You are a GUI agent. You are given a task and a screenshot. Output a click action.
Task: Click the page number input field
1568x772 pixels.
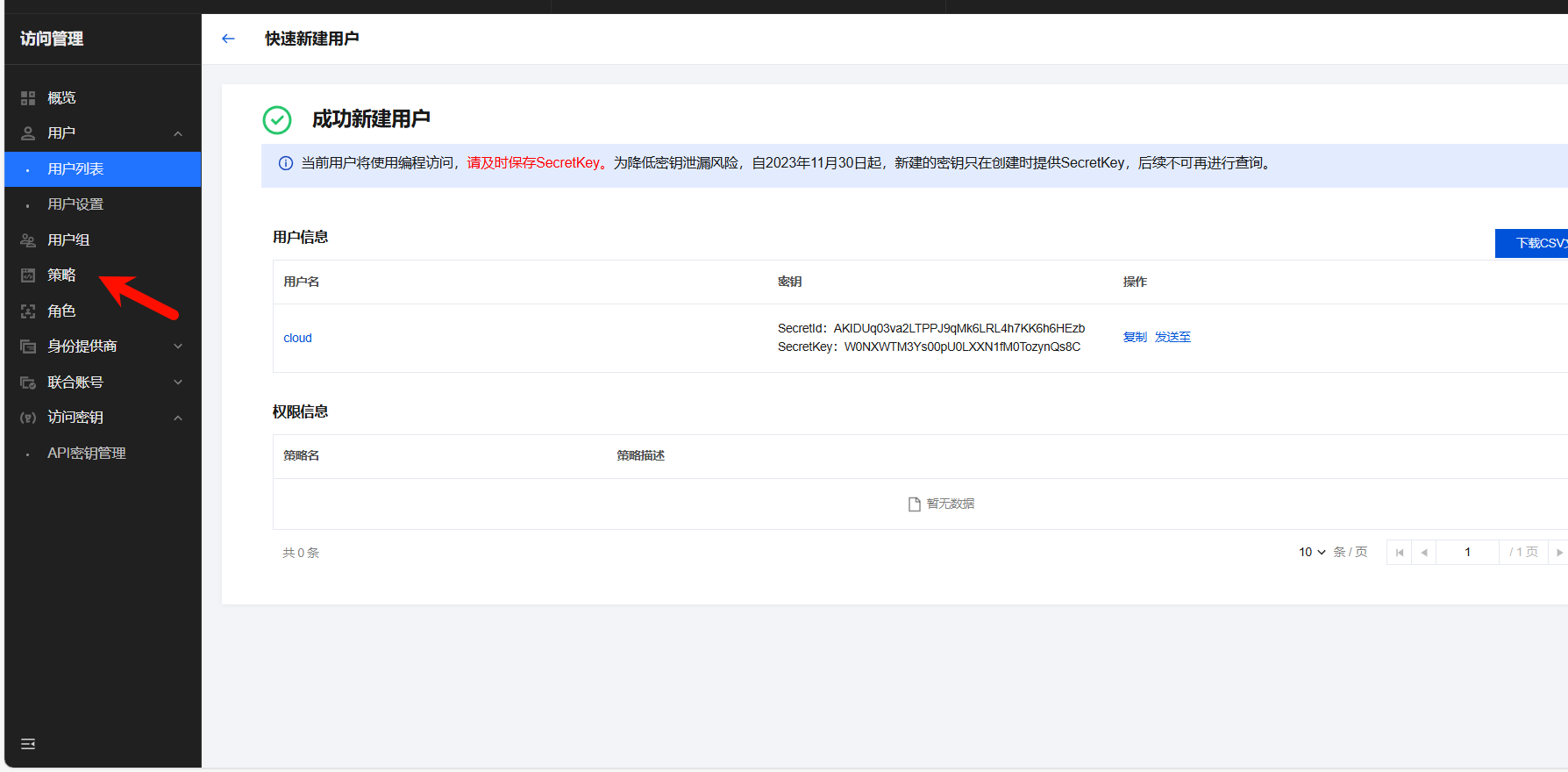(x=1467, y=552)
